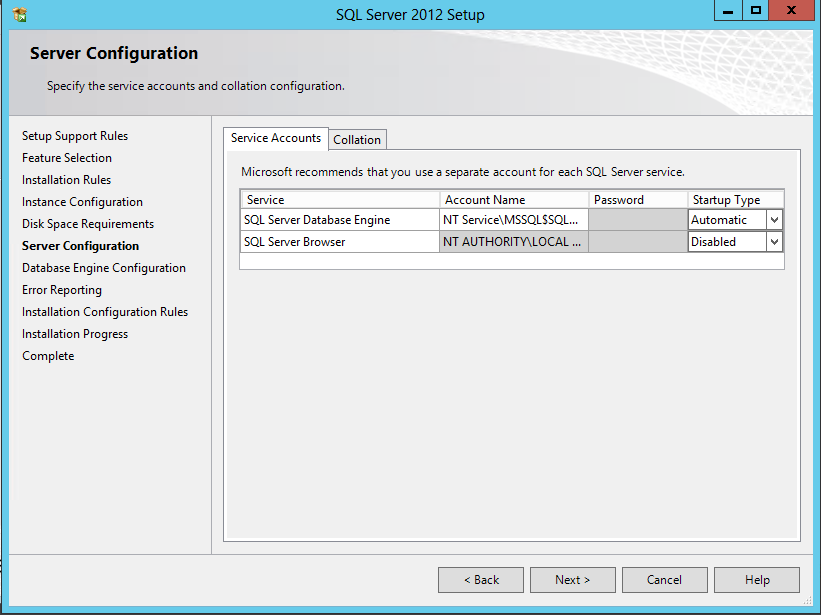Select the Service Accounts tab
The height and width of the screenshot is (615, 821).
coord(276,138)
